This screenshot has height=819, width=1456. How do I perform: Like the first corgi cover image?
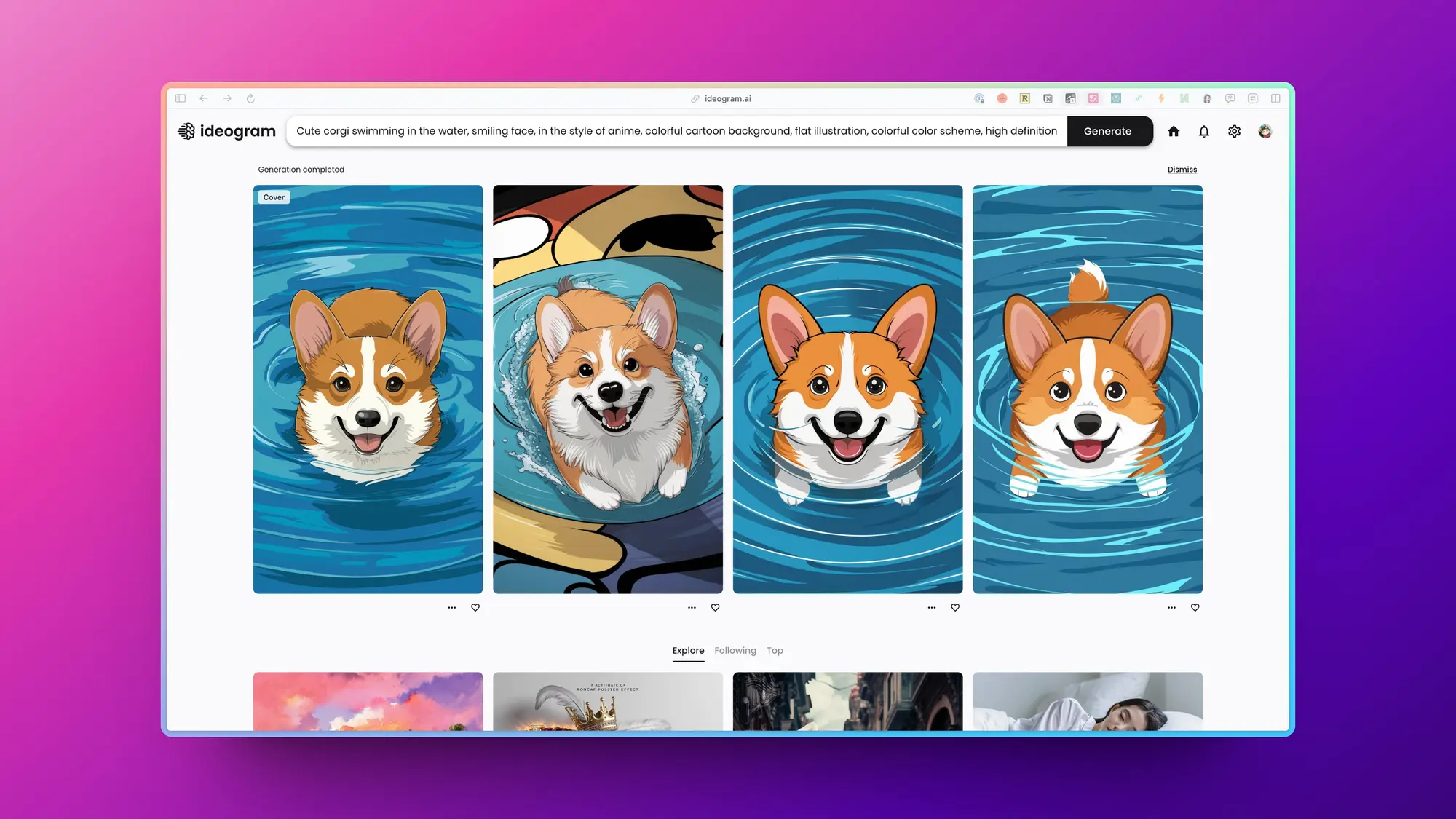point(475,607)
